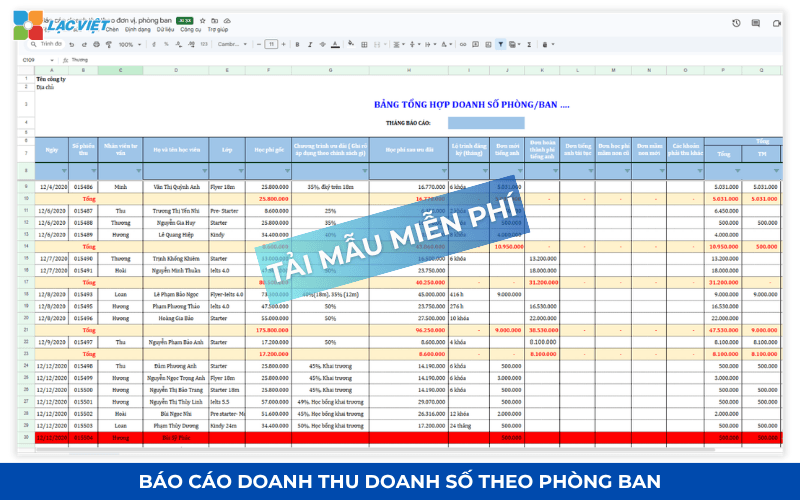800x500 pixels.
Task: Activate the paint format tool
Action: pos(109,44)
